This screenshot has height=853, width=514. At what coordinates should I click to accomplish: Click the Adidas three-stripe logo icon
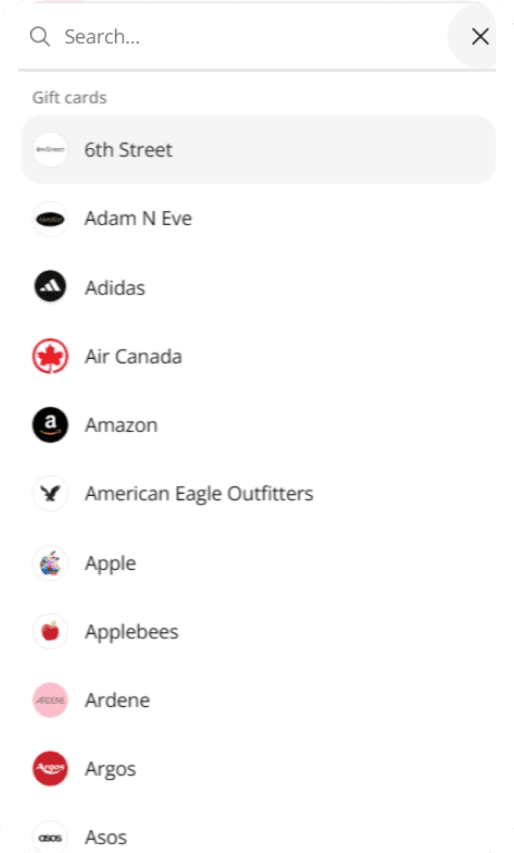point(50,287)
